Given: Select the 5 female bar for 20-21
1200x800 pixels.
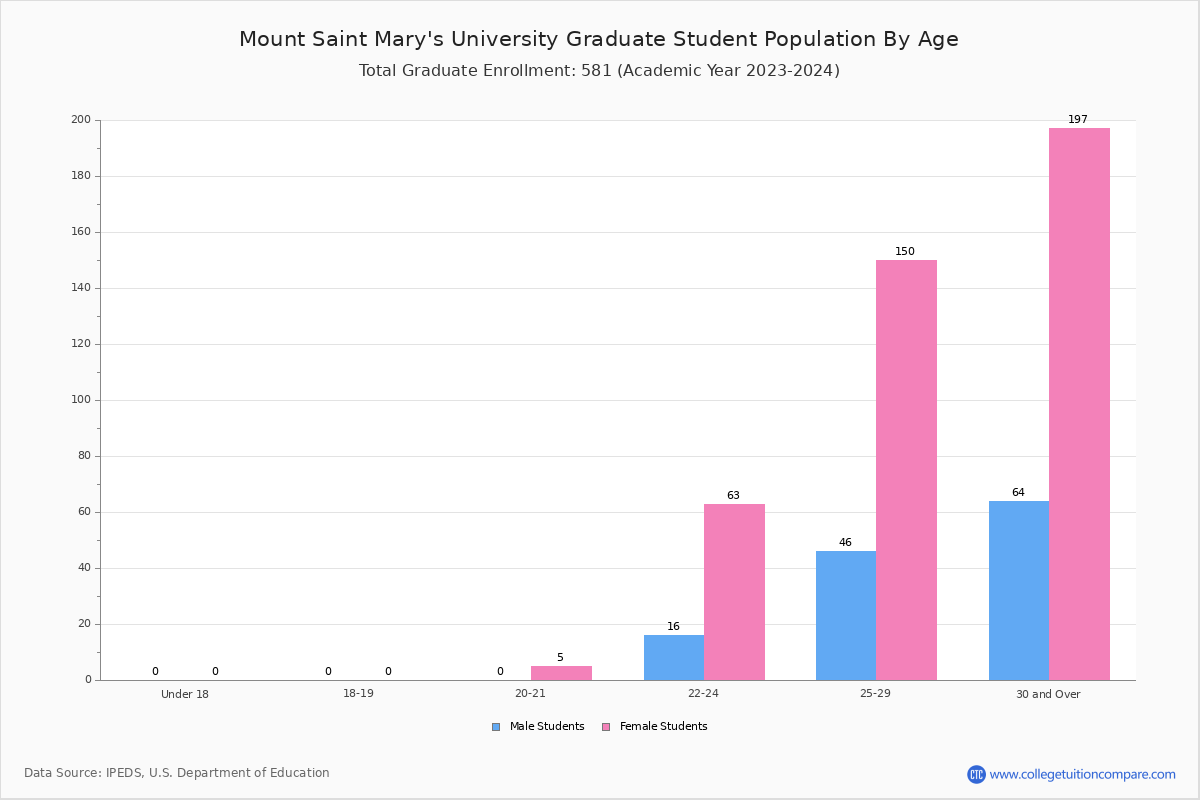Looking at the screenshot, I should (561, 673).
